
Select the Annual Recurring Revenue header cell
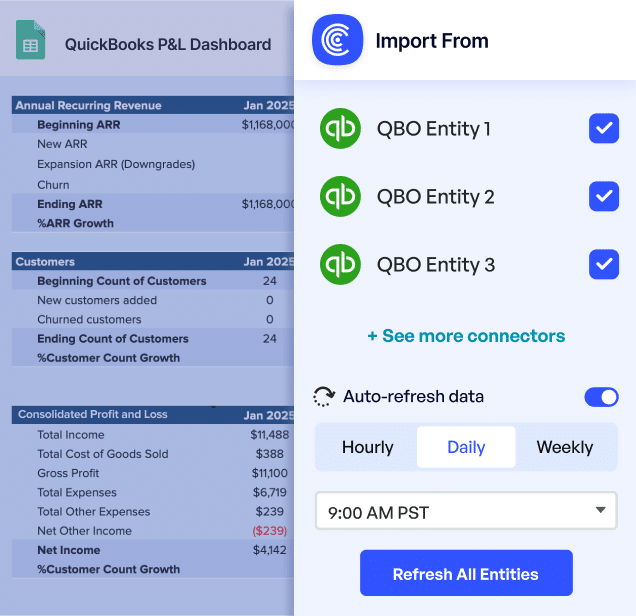tap(88, 105)
